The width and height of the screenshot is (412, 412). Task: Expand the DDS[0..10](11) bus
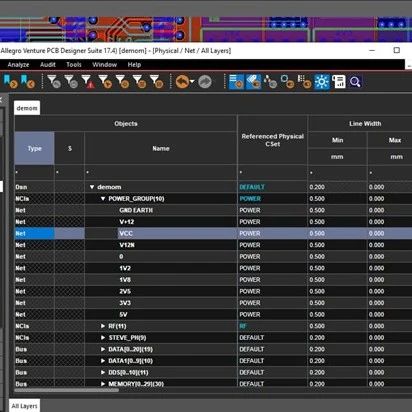coord(103,372)
